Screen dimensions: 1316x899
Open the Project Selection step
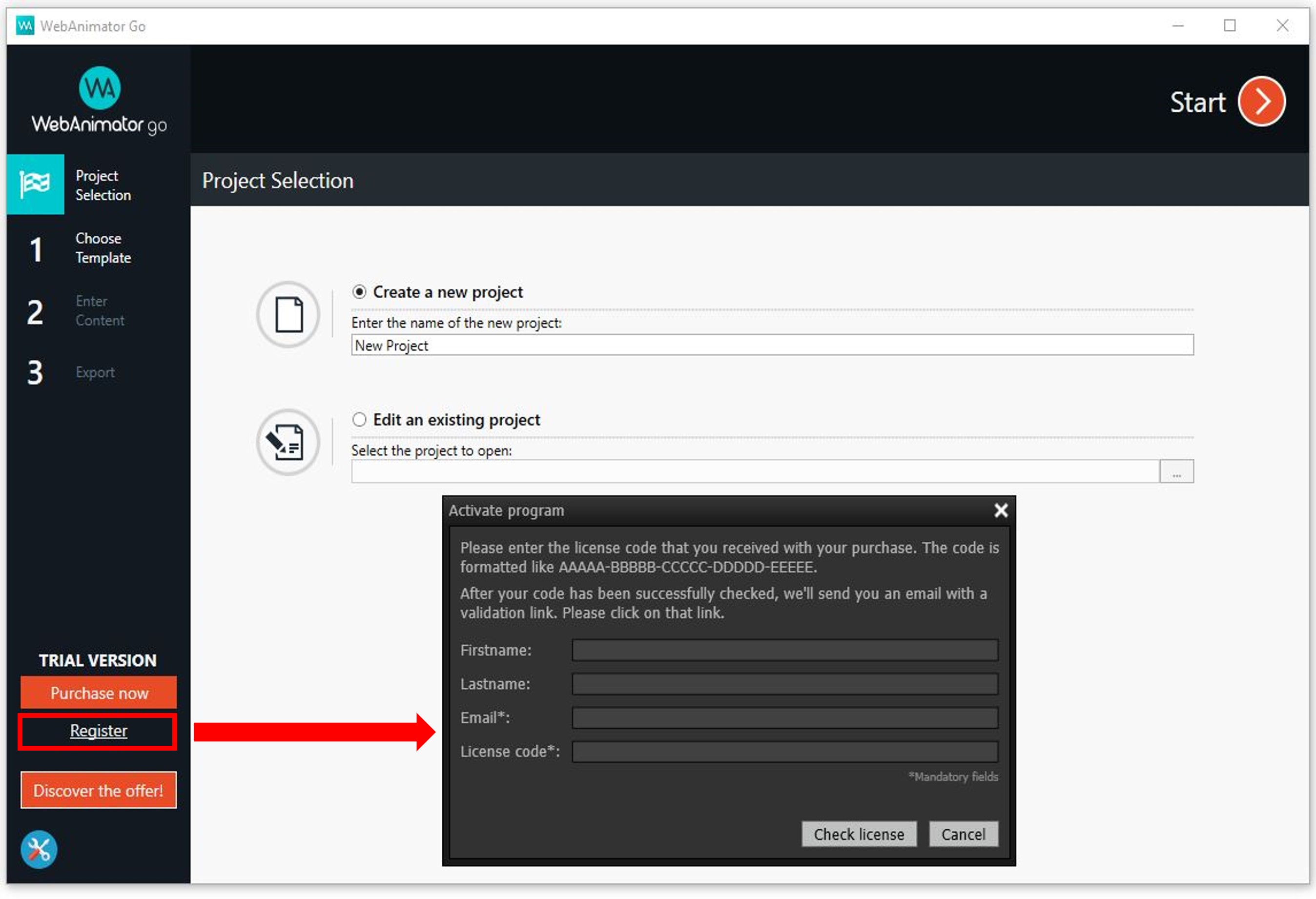(99, 184)
